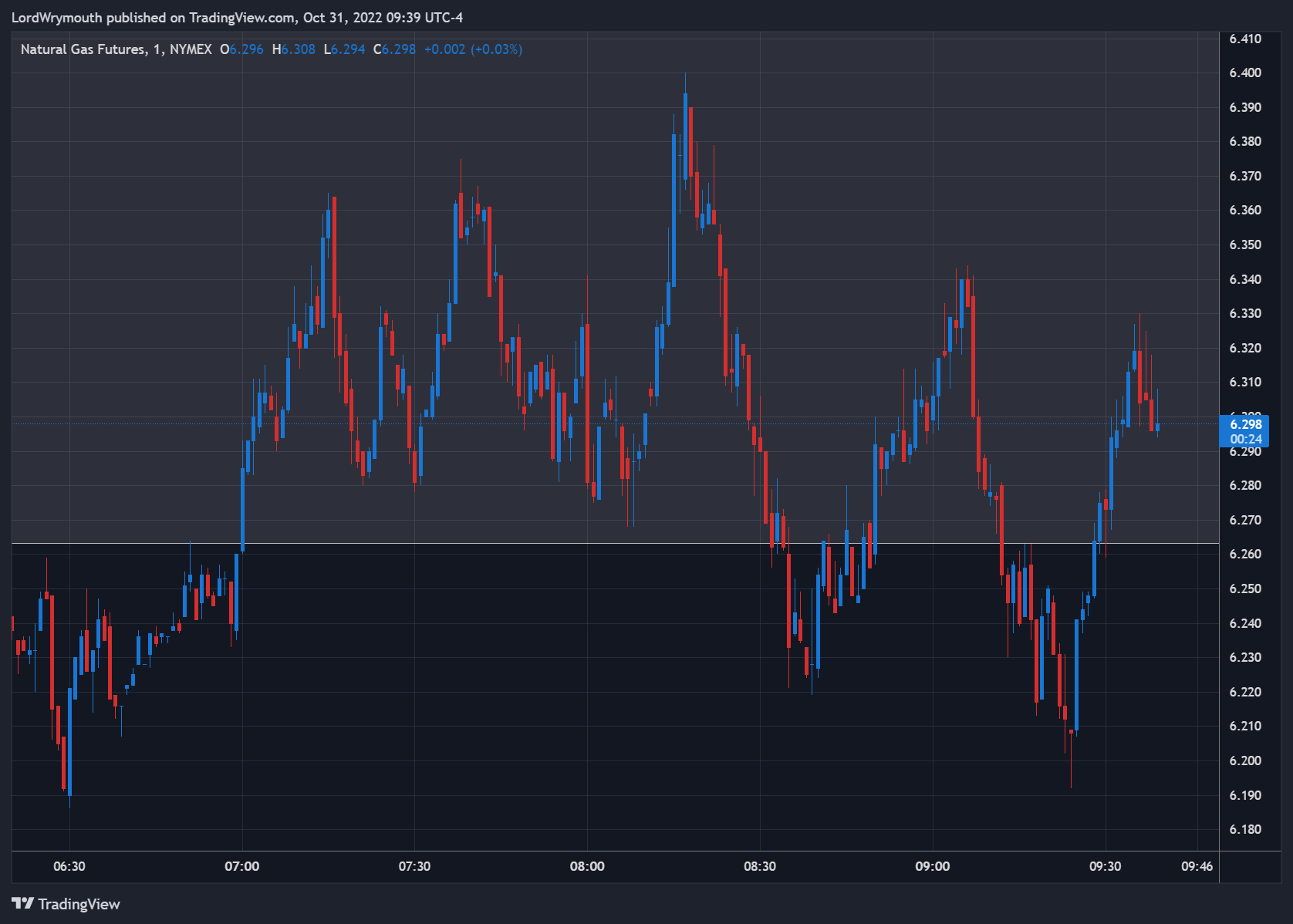Image resolution: width=1293 pixels, height=924 pixels.
Task: Click the 07:00 time axis label
Action: tap(242, 866)
